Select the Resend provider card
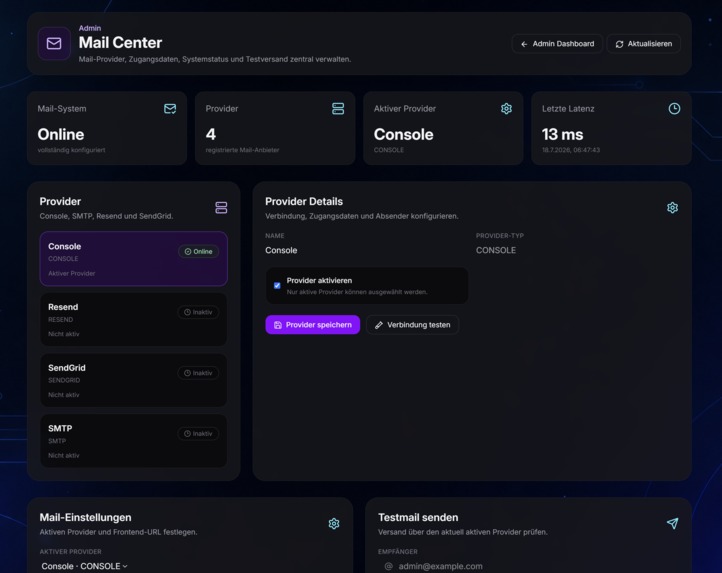The image size is (722, 573). tap(134, 320)
